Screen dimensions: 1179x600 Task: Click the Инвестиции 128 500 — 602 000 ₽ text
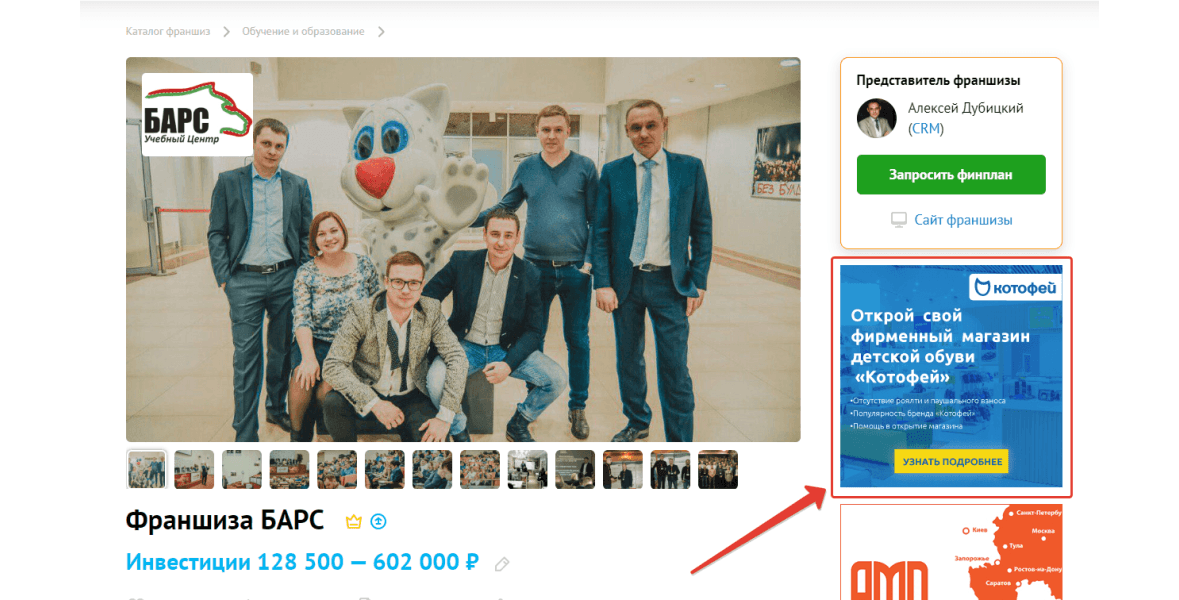point(302,562)
